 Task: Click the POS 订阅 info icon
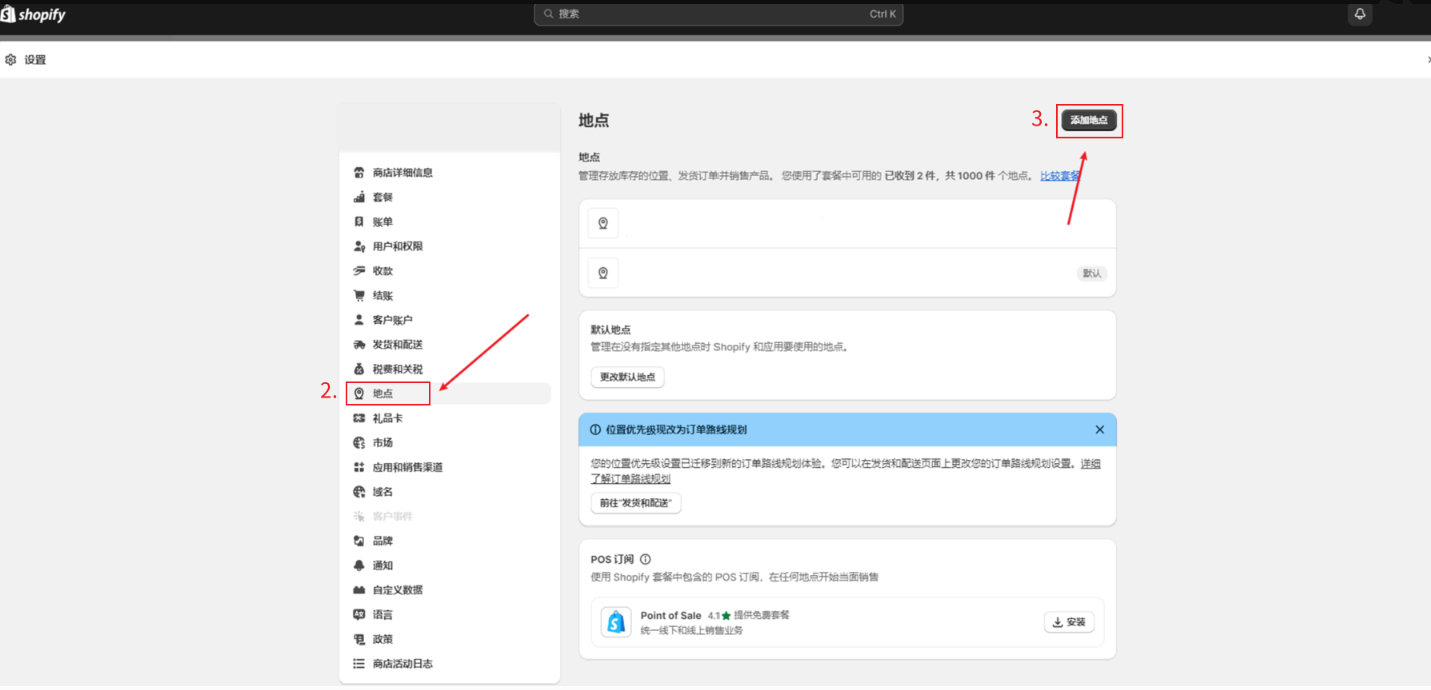(x=645, y=560)
